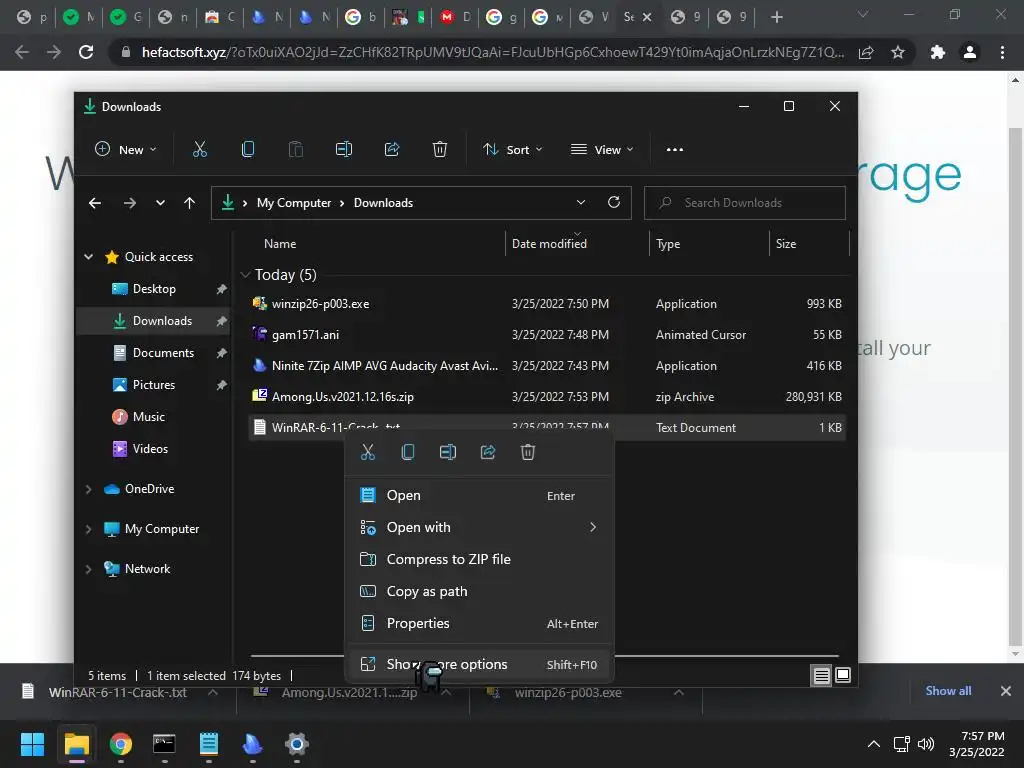The width and height of the screenshot is (1024, 768).
Task: Select the Desktop folder in sidebar
Action: 153,289
